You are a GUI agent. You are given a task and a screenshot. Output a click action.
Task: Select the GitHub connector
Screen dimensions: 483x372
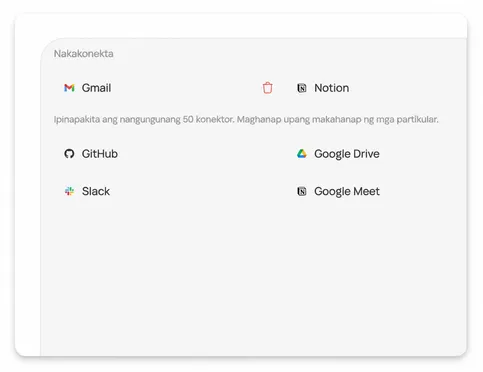(x=91, y=154)
